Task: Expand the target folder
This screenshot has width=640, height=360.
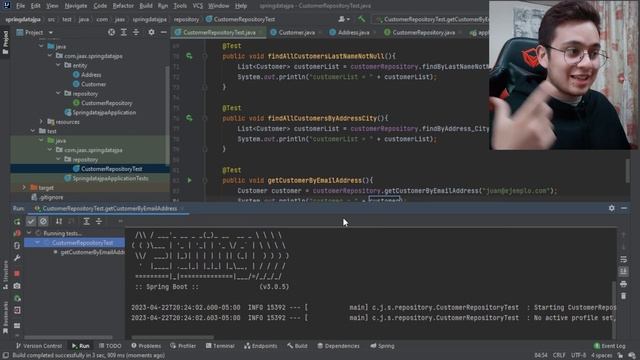Action: [24, 188]
